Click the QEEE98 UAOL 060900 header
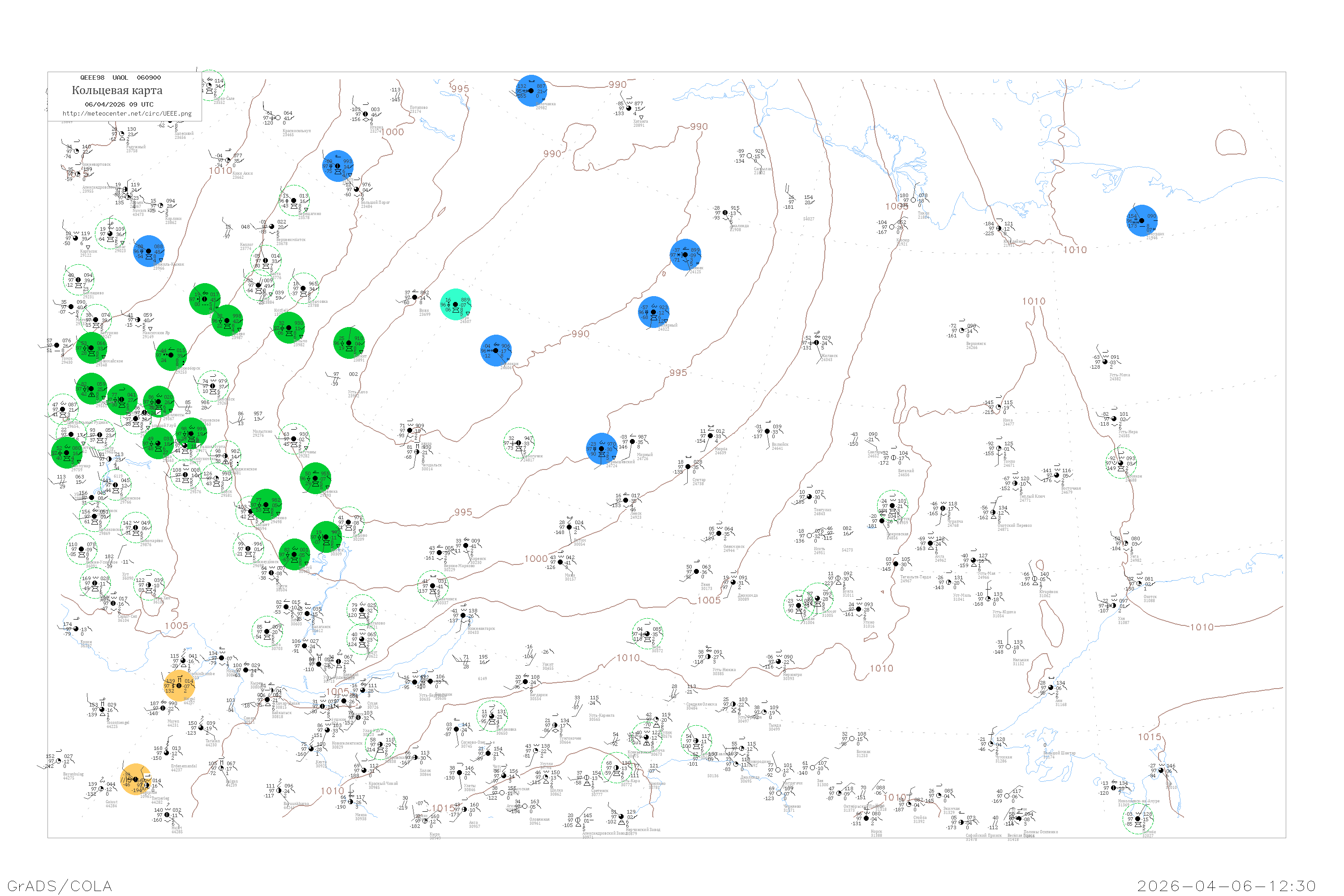Screen dimensions: 1344x896 click(x=120, y=78)
